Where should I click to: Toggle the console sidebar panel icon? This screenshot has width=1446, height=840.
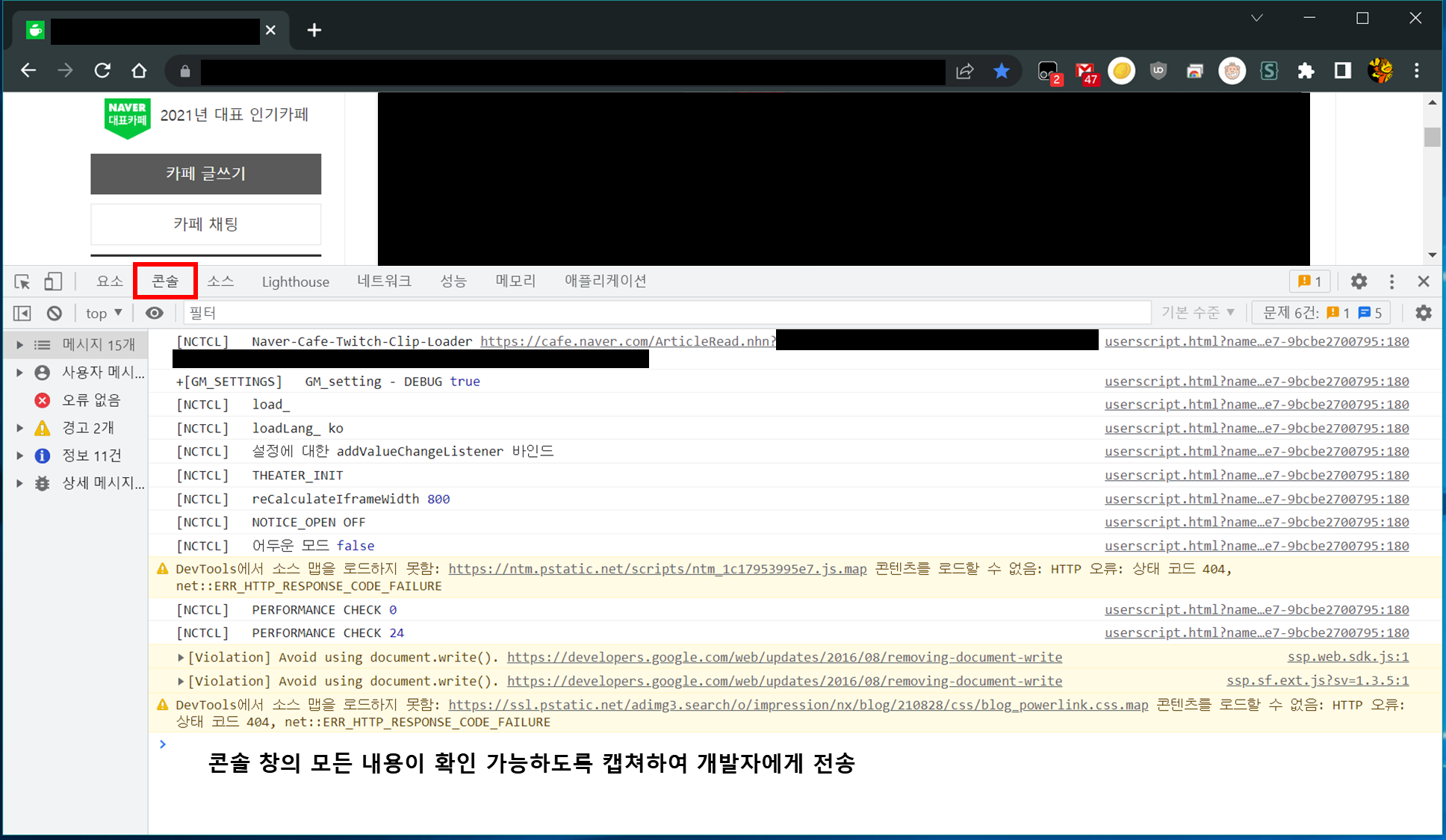pyautogui.click(x=22, y=313)
